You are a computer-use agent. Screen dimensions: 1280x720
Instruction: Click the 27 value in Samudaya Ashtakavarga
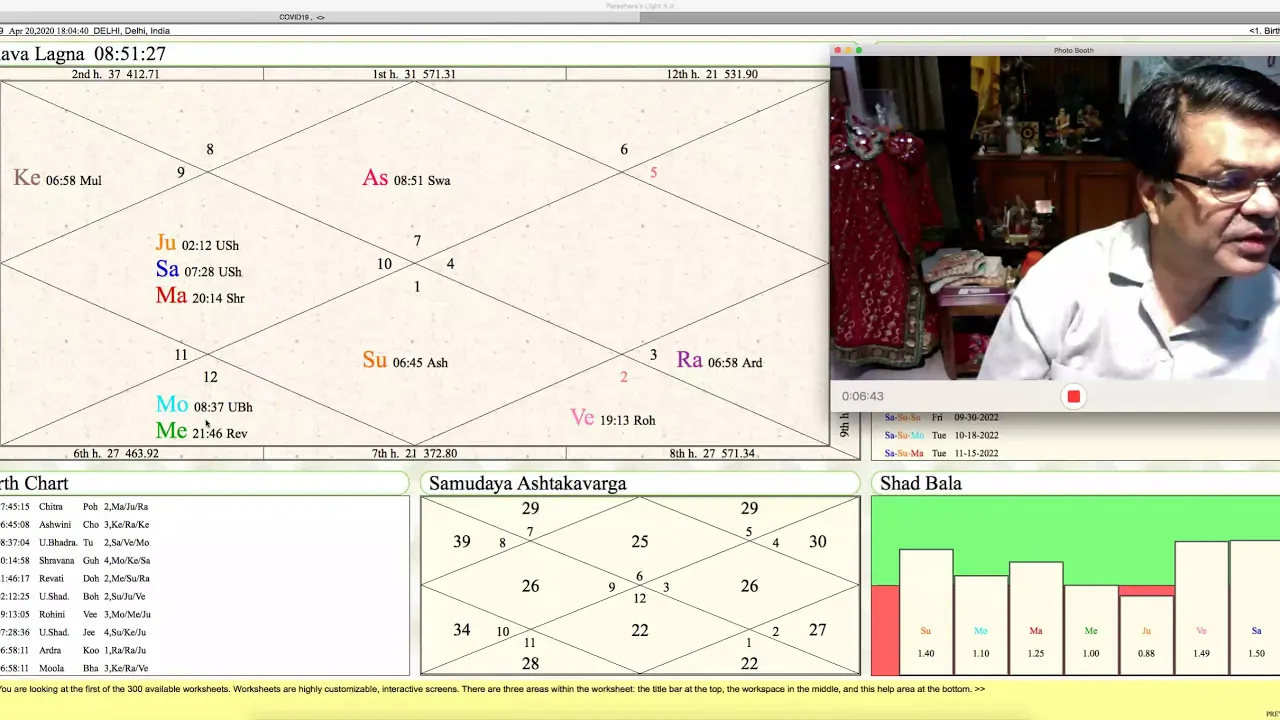[817, 630]
